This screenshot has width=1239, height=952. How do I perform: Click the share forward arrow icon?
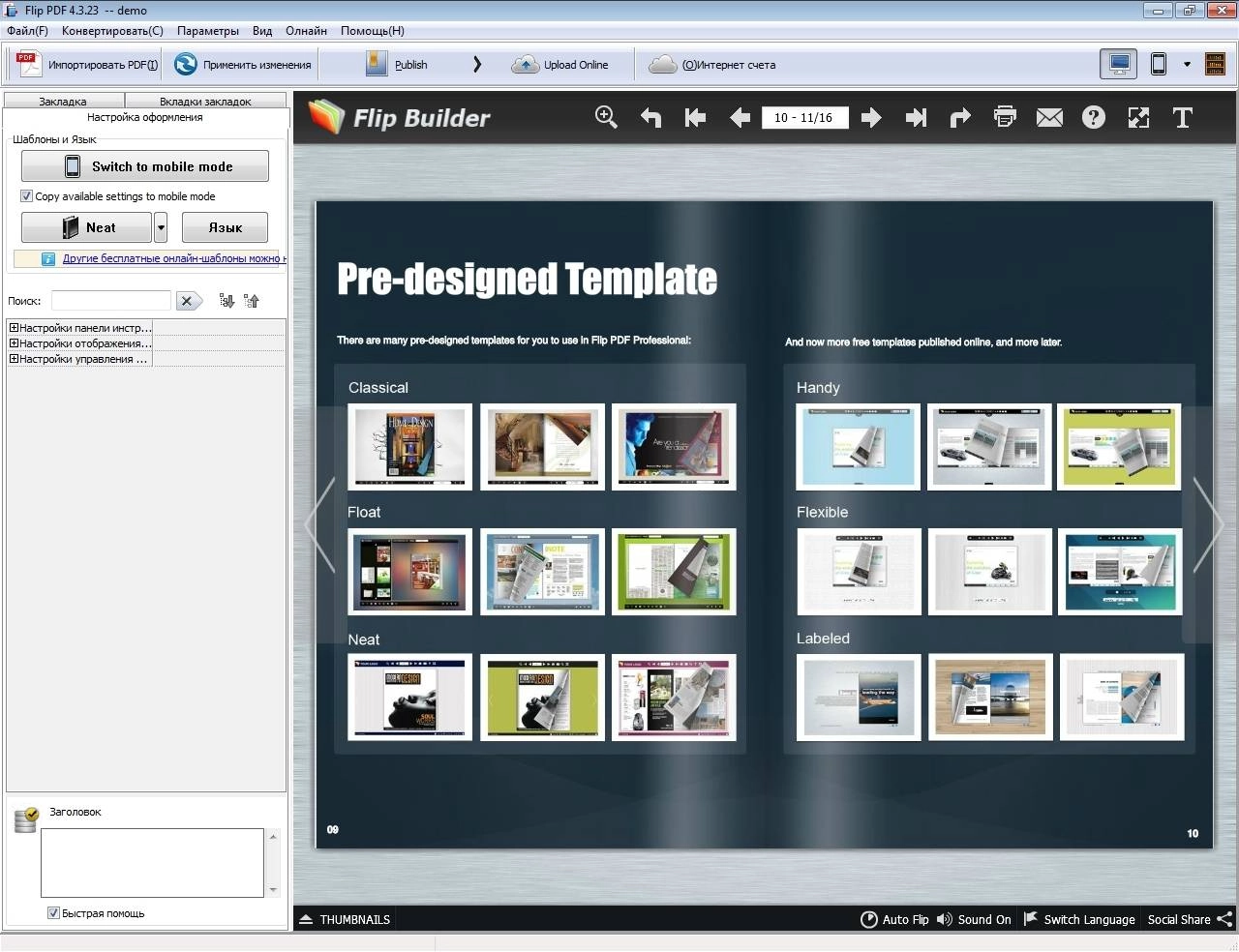pos(960,117)
